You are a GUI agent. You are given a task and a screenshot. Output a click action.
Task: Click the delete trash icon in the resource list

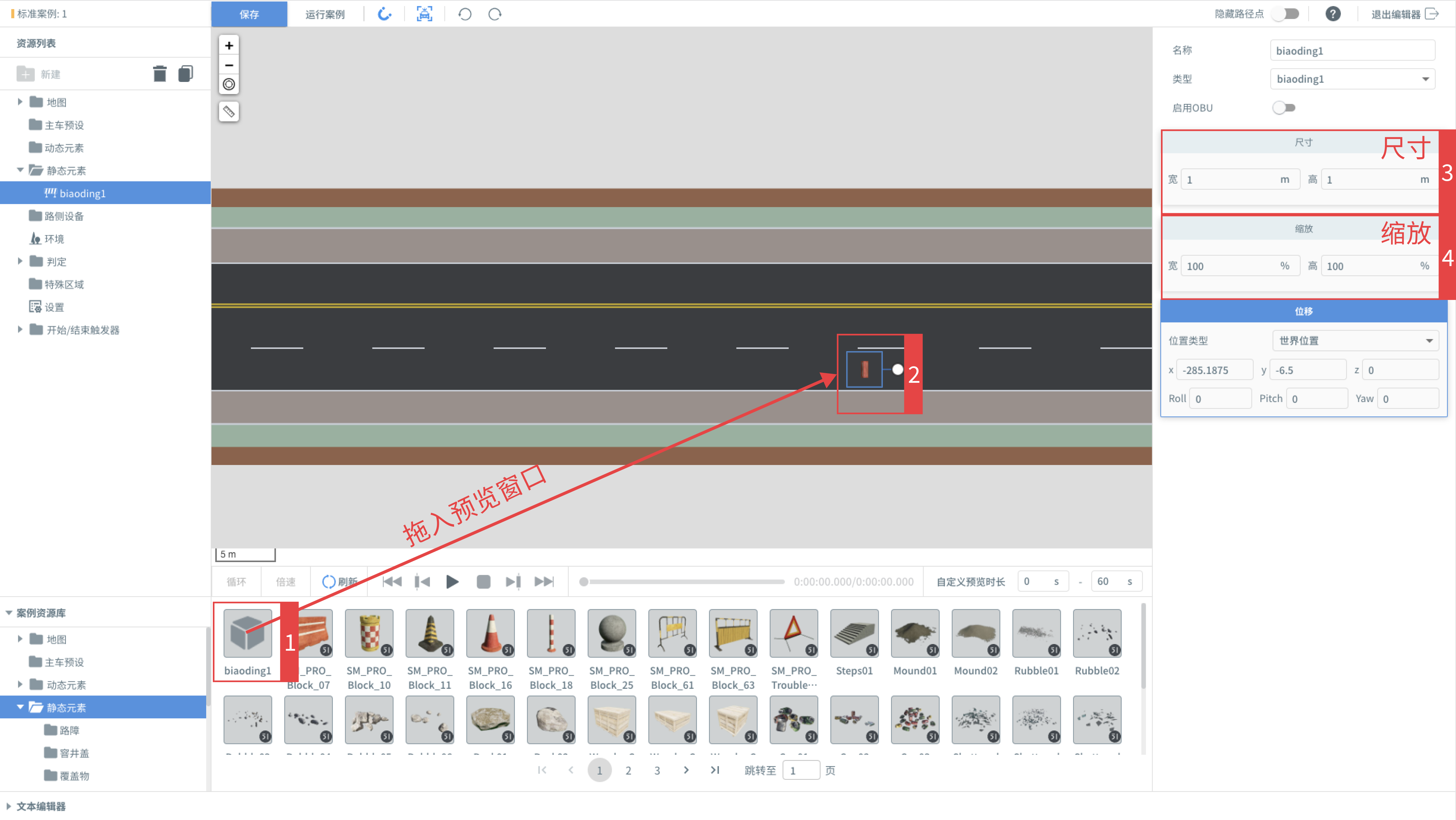pyautogui.click(x=160, y=74)
